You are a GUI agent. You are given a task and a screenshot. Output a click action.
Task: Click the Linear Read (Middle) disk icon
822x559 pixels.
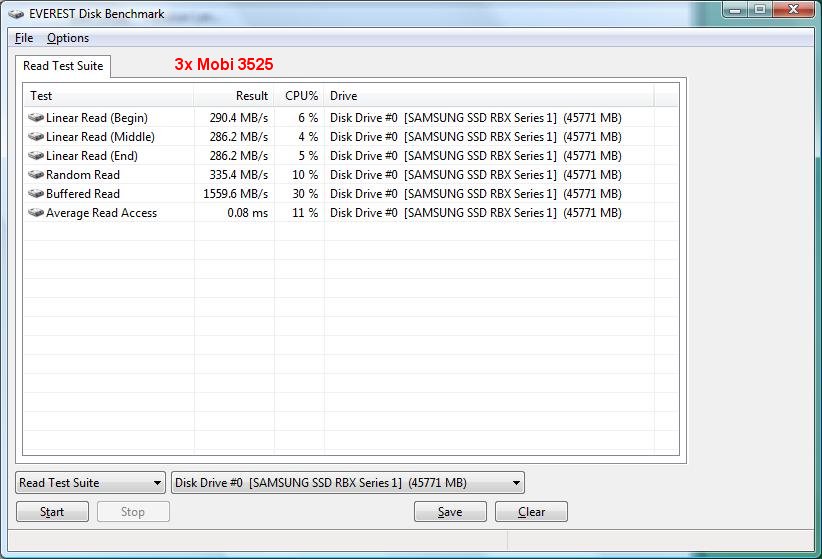pyautogui.click(x=37, y=137)
